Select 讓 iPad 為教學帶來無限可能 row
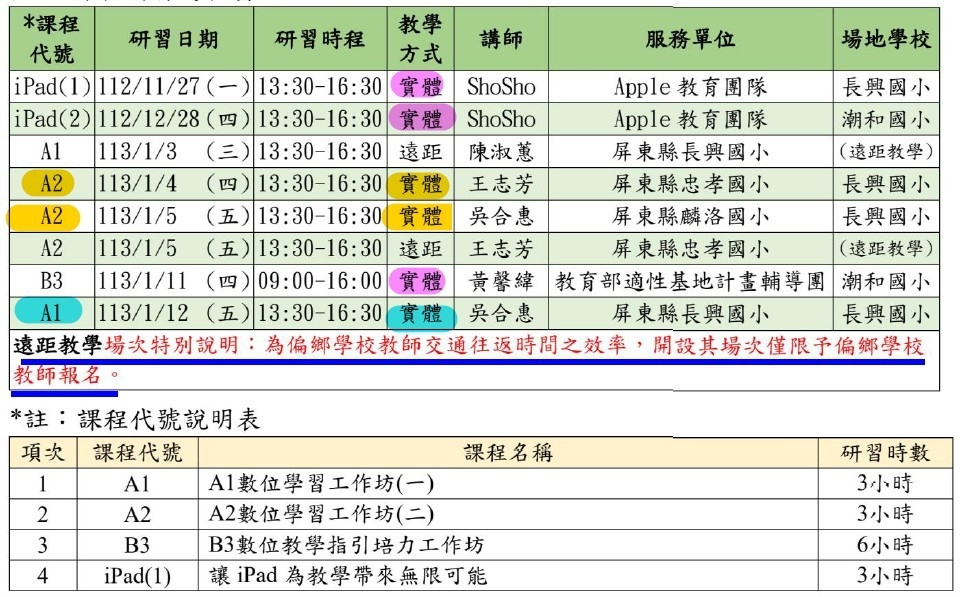This screenshot has width=966, height=597. (481, 576)
